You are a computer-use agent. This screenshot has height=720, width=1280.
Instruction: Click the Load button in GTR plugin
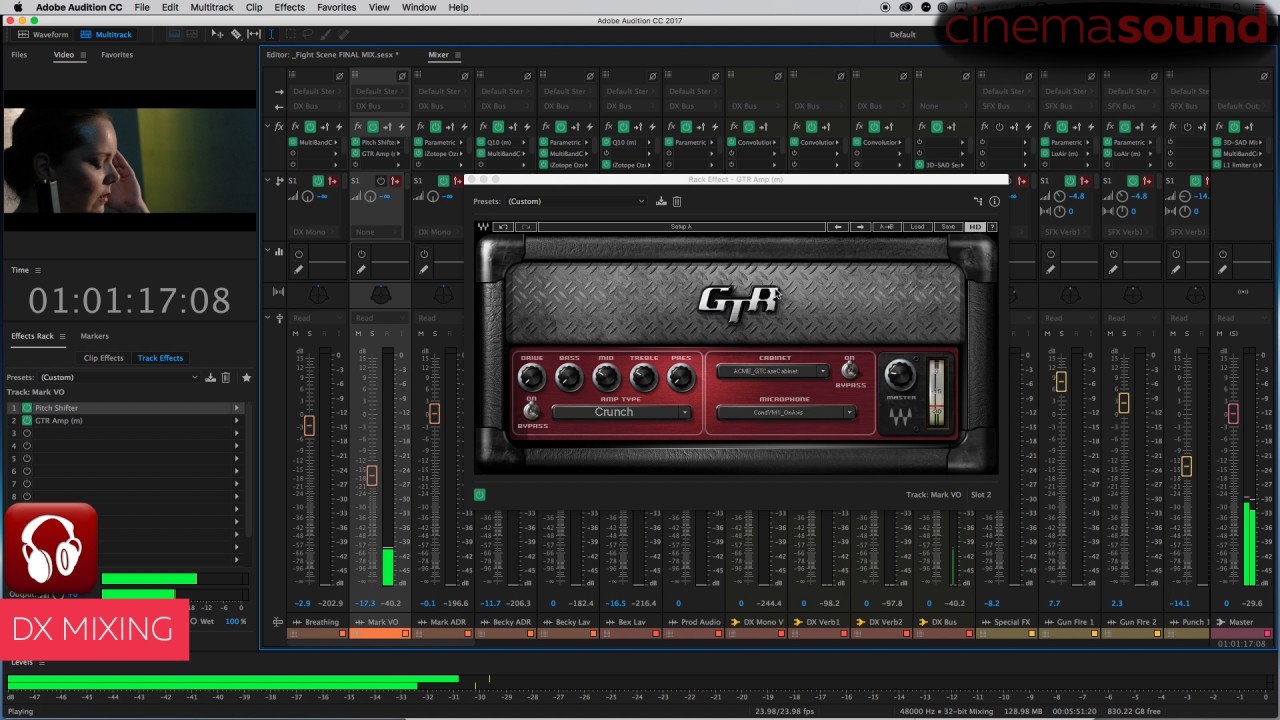point(917,227)
